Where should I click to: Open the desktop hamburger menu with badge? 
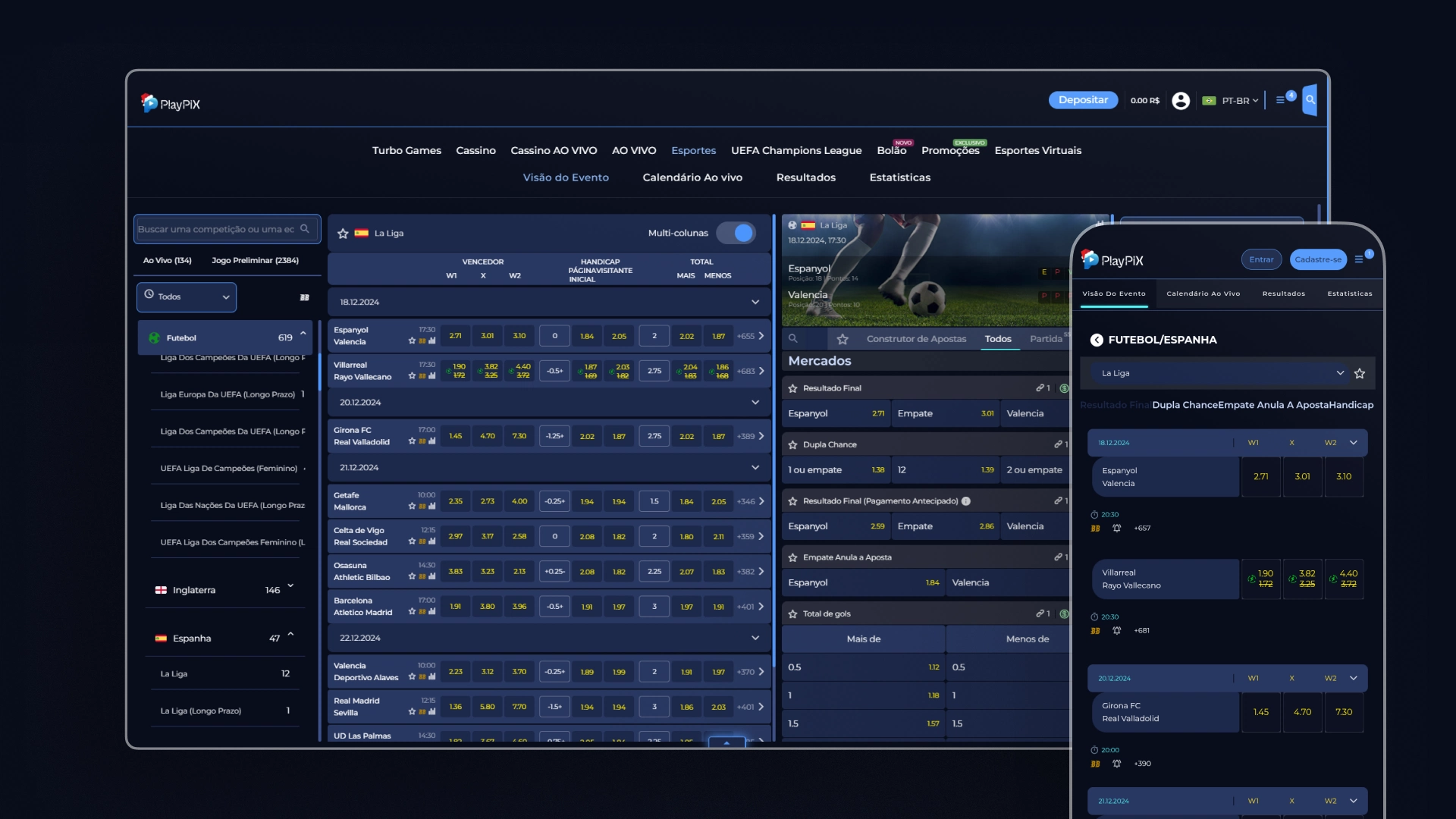click(x=1282, y=100)
